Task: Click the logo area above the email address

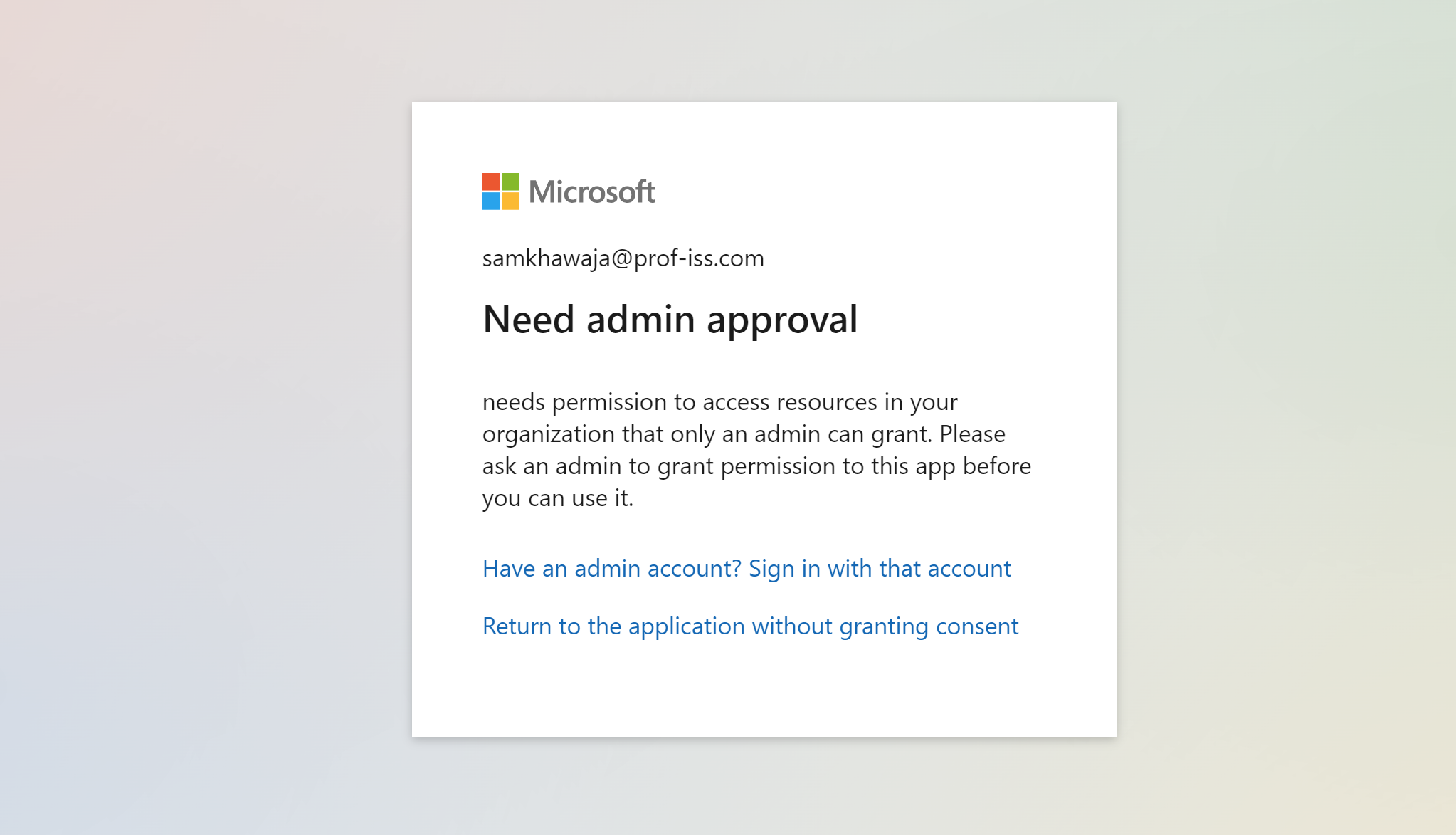Action: click(568, 191)
